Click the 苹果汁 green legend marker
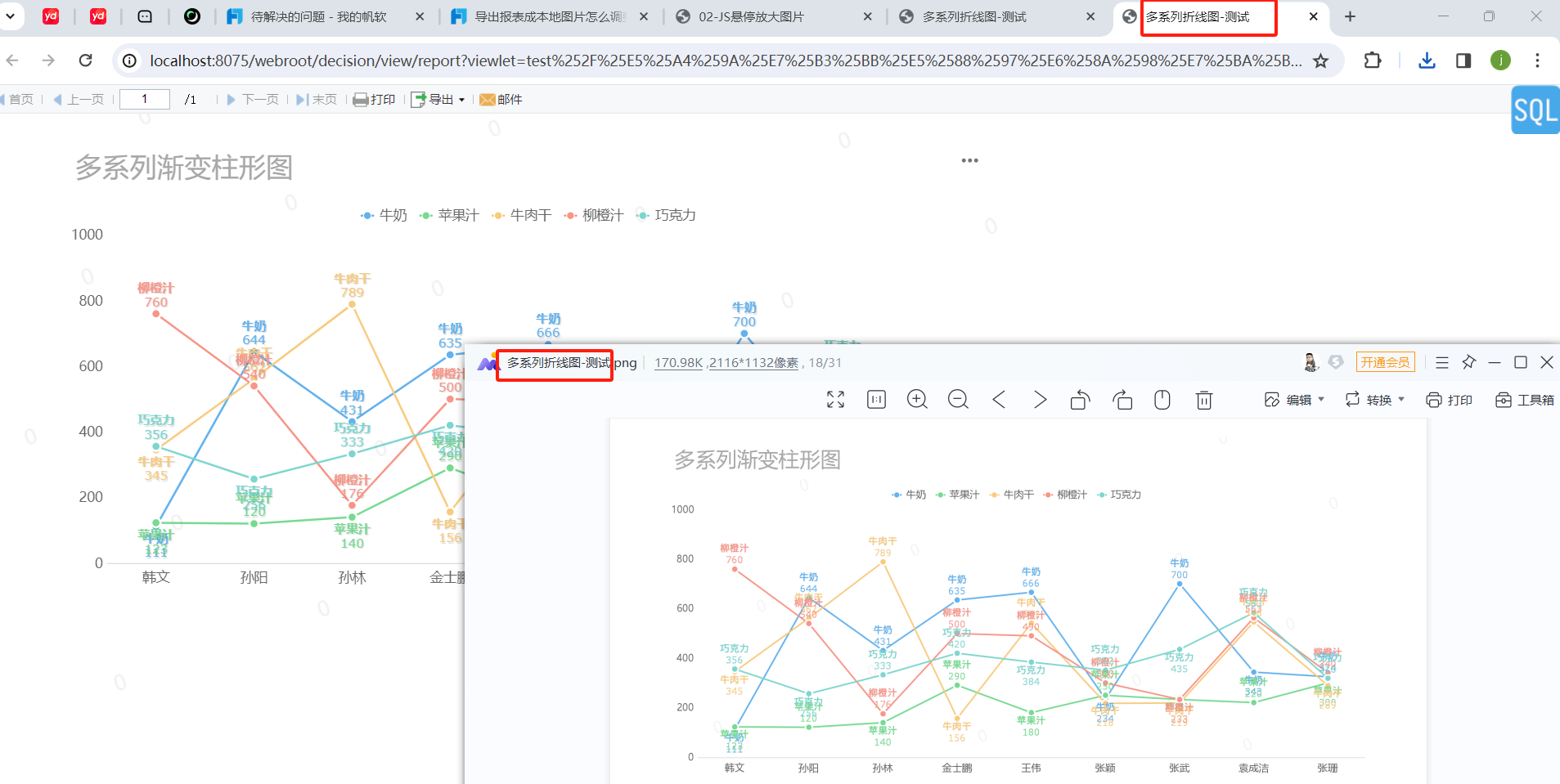Image resolution: width=1560 pixels, height=784 pixels. [425, 216]
